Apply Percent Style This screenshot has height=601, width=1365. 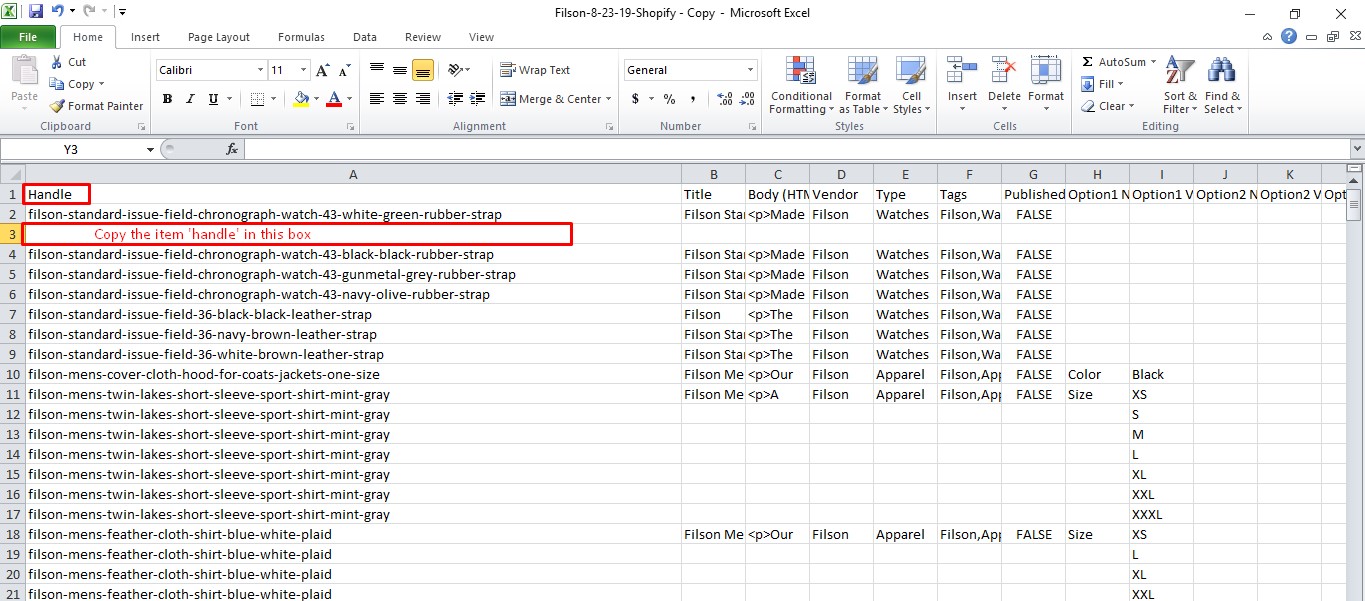pos(669,99)
